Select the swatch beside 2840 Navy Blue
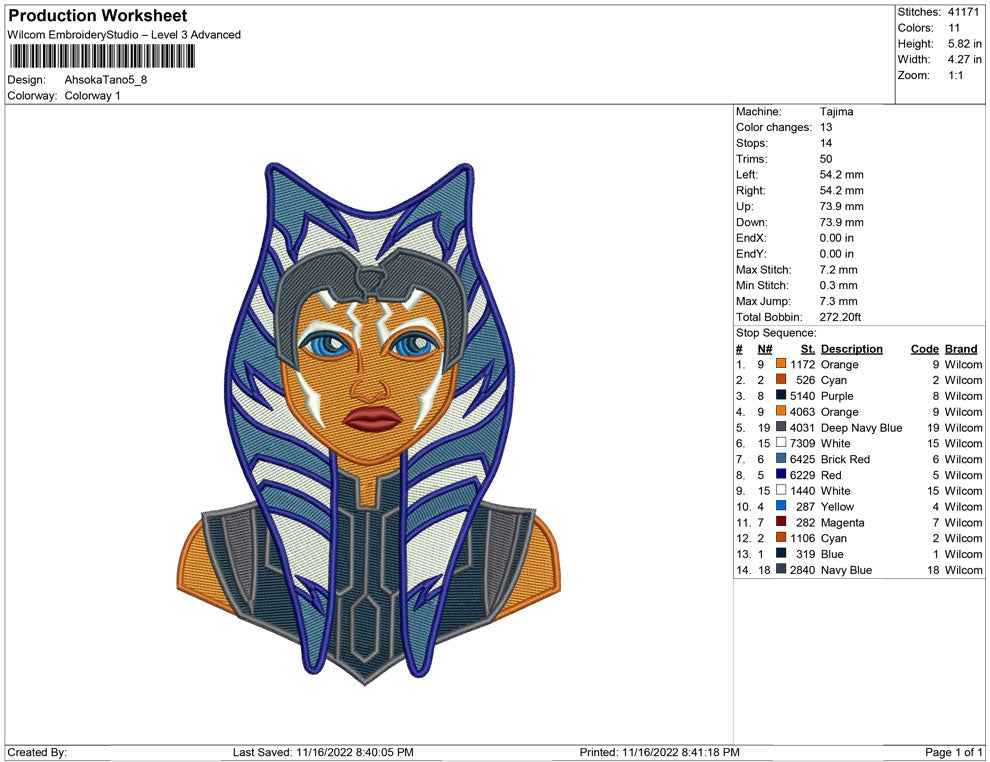 click(x=781, y=569)
